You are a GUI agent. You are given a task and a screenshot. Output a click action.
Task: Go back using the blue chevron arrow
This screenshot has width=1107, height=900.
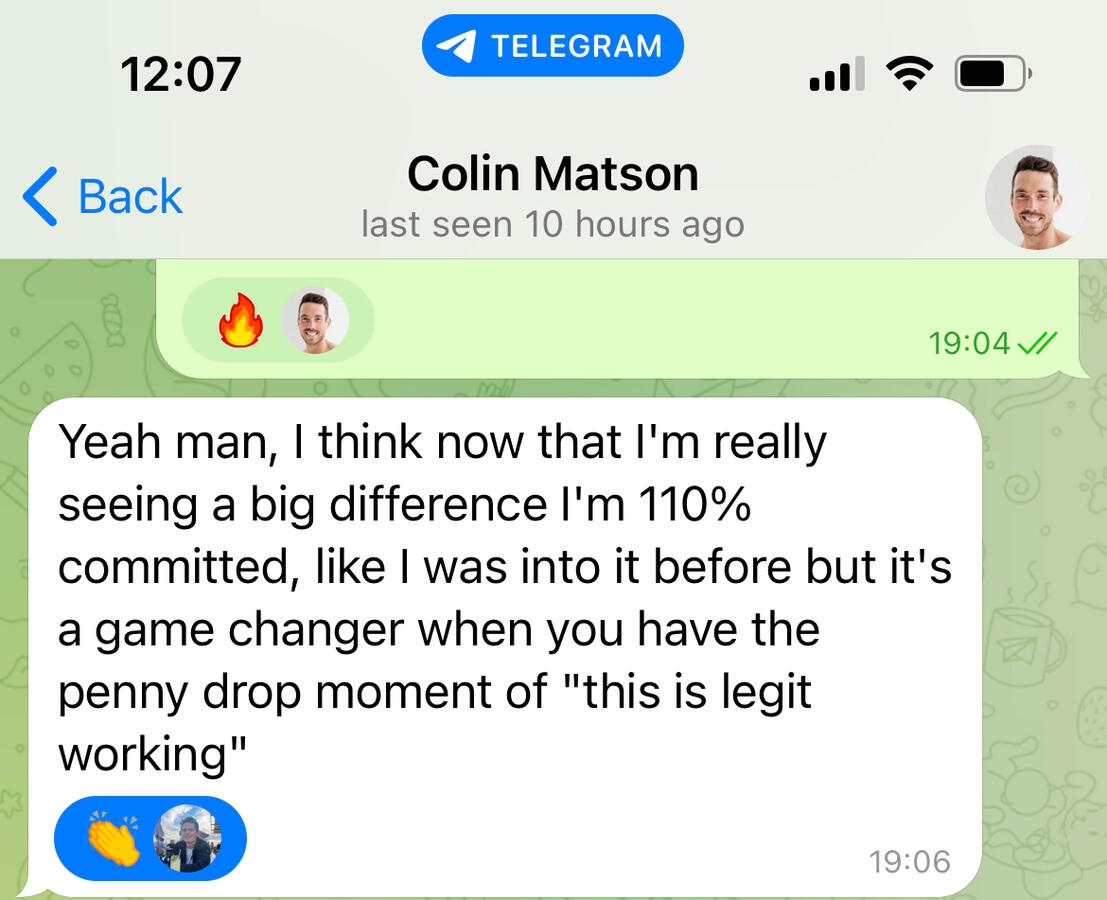tap(40, 196)
